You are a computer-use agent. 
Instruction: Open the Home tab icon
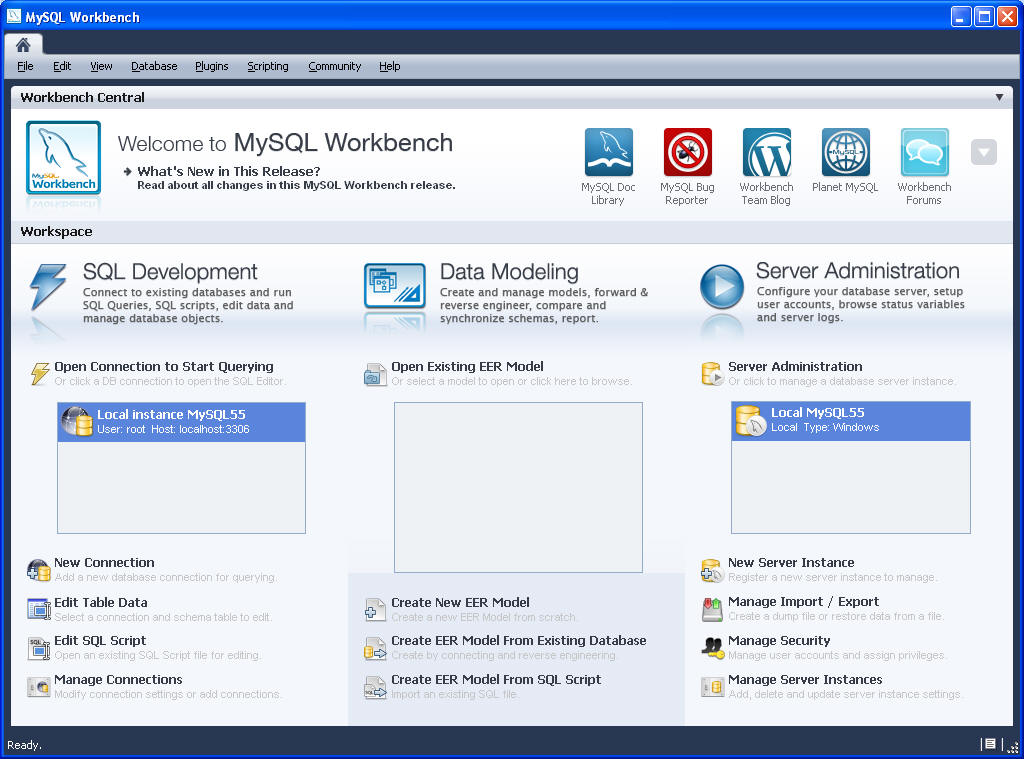[x=24, y=44]
